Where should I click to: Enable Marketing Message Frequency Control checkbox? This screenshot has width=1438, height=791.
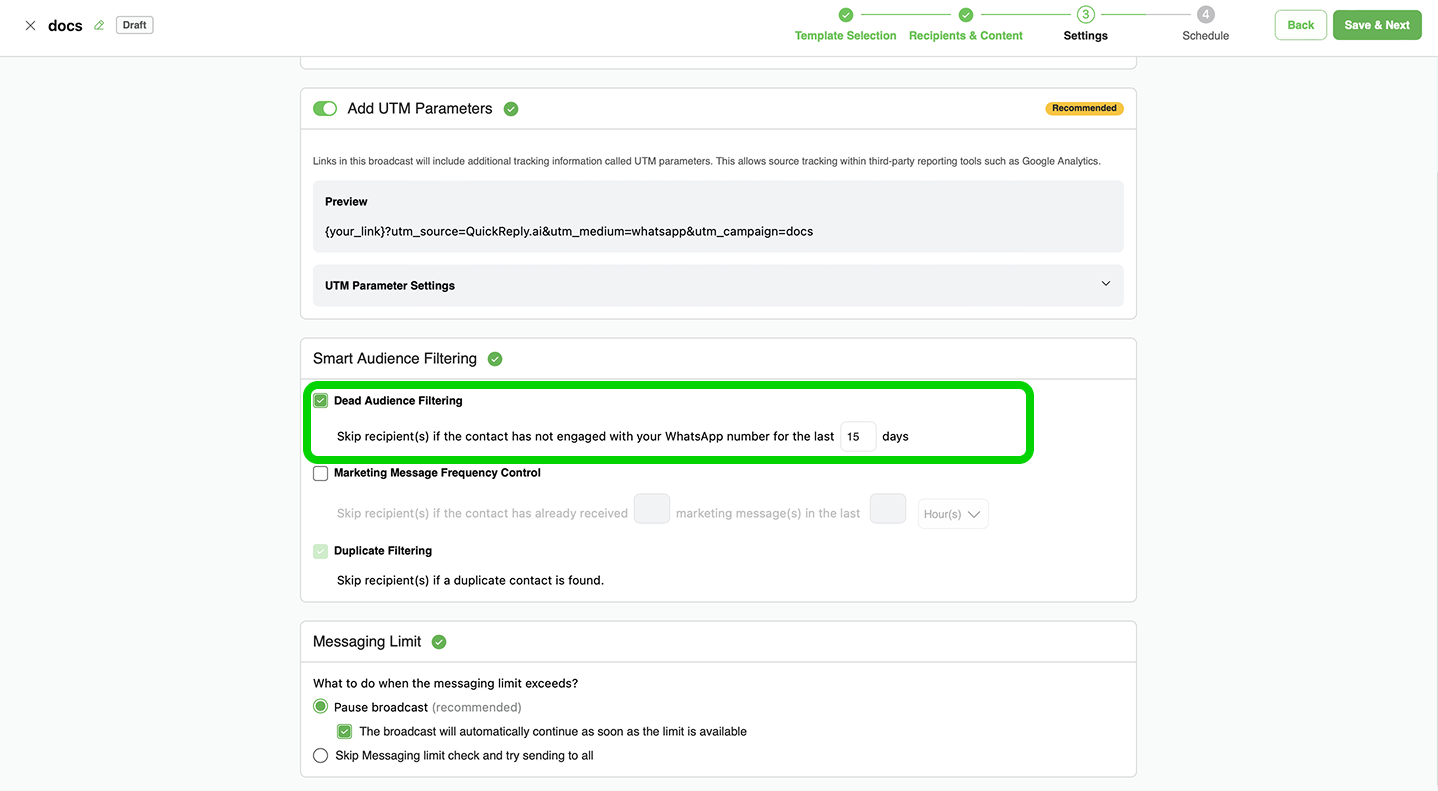tap(321, 474)
